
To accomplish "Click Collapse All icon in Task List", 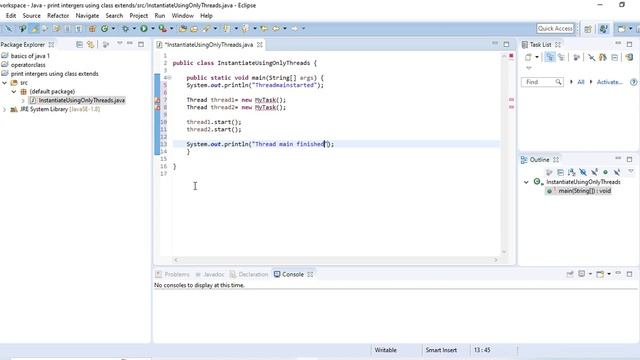I will [615, 57].
